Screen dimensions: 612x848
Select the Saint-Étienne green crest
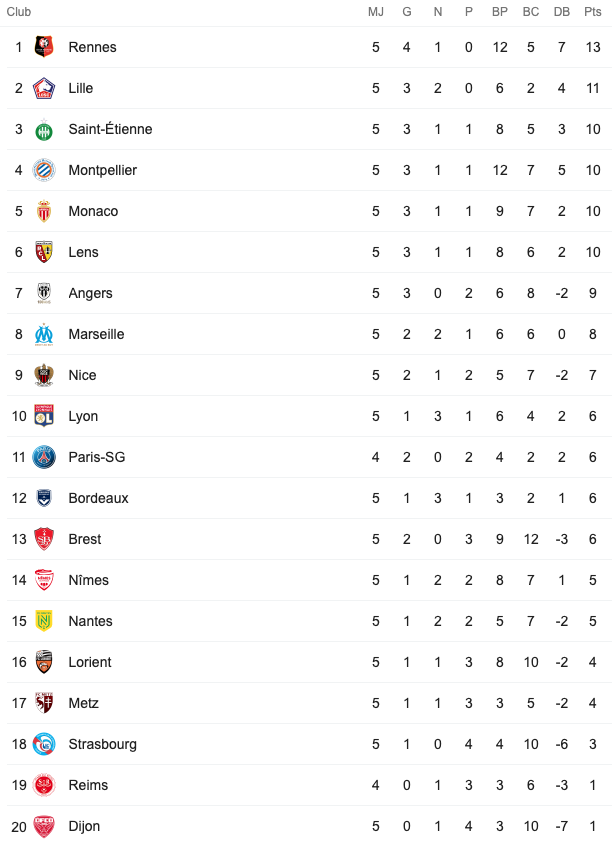tap(44, 130)
